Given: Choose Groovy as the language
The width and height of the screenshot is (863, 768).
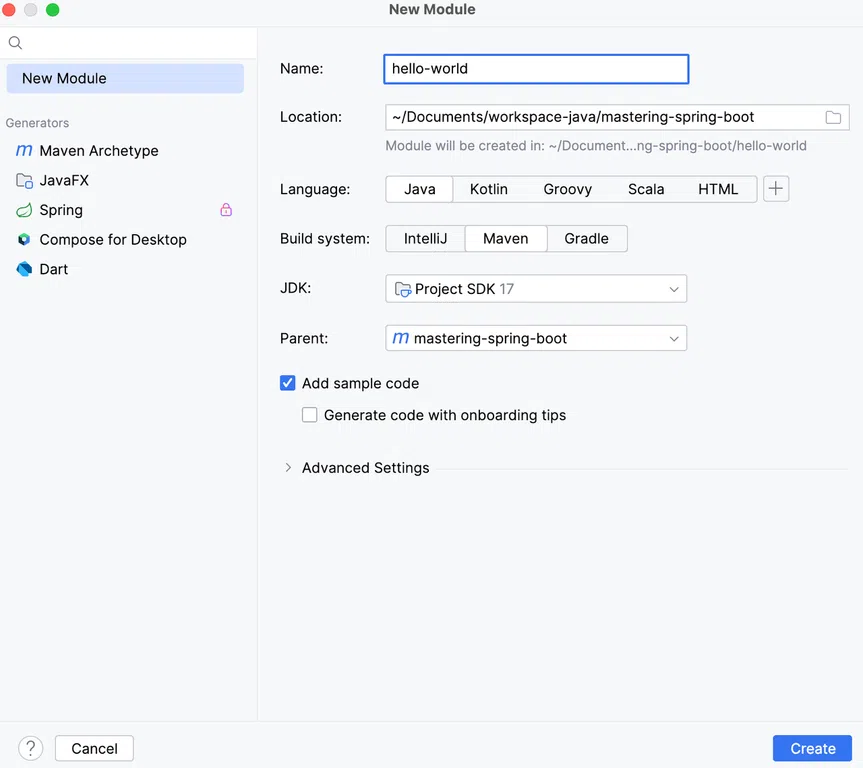Looking at the screenshot, I should click(567, 189).
